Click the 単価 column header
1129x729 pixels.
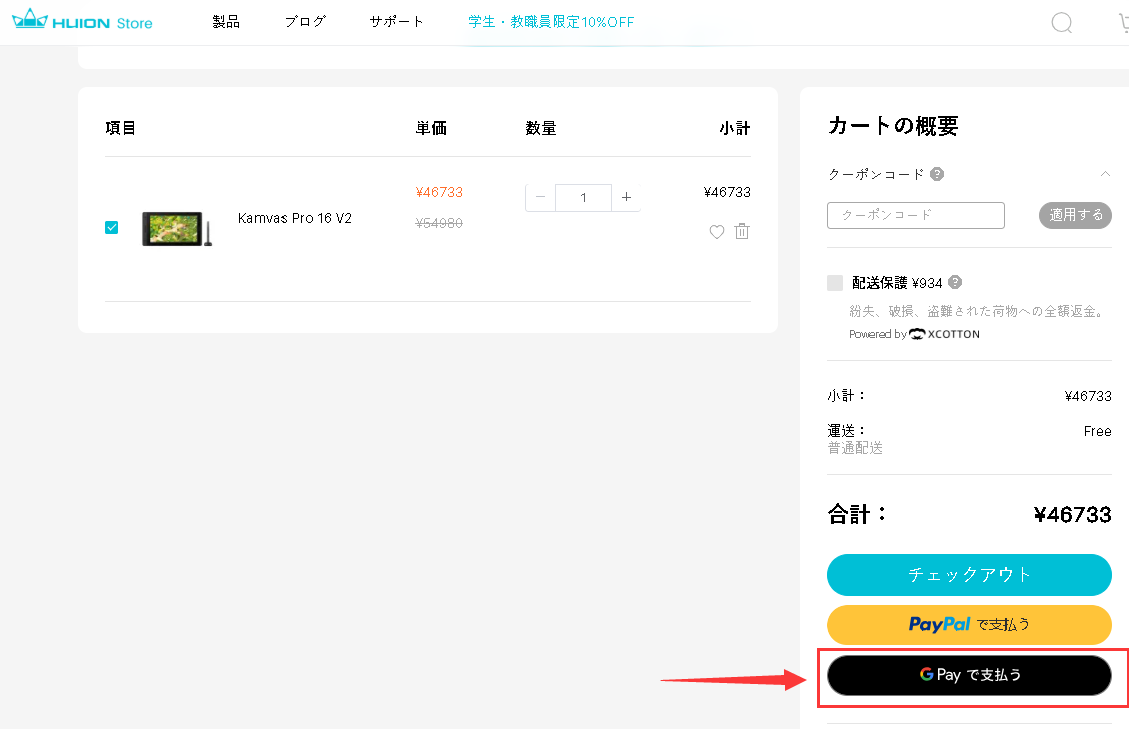click(431, 128)
